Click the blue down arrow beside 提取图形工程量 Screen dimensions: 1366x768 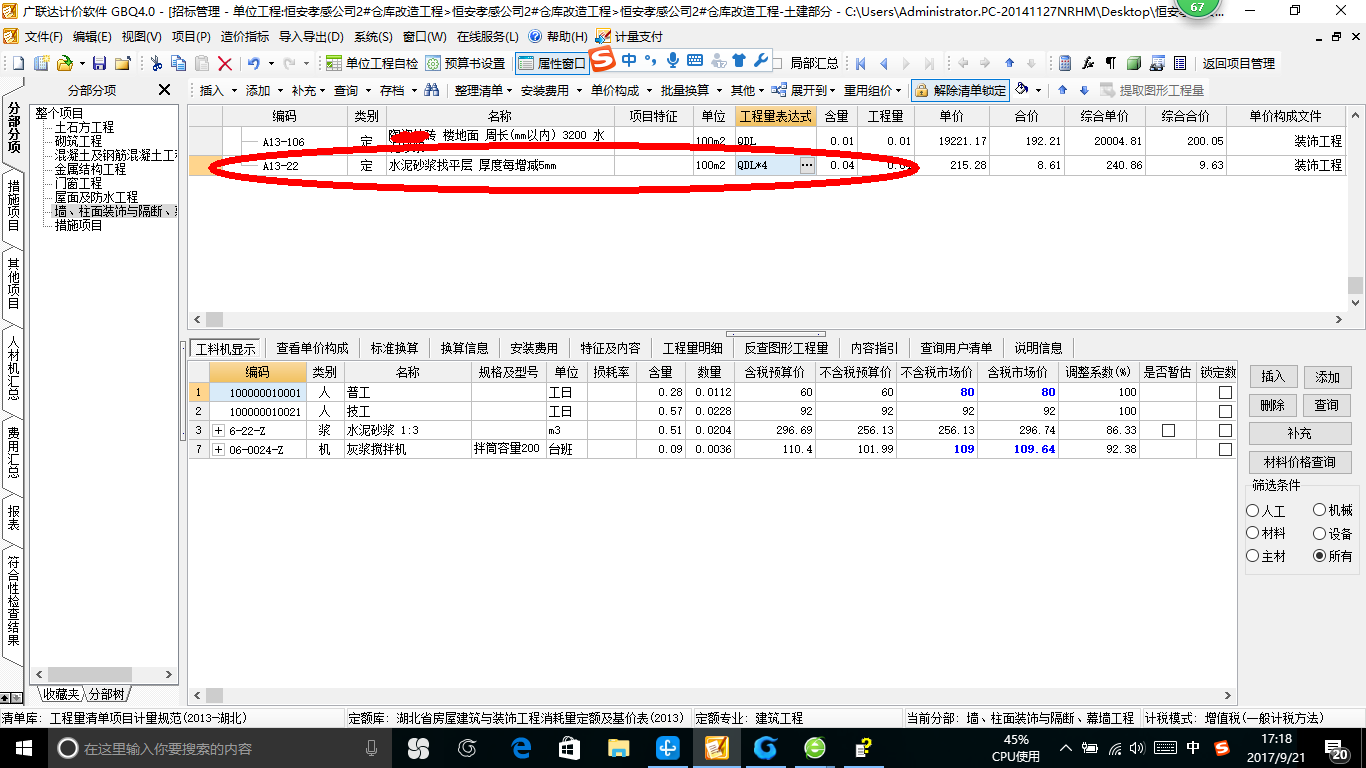pyautogui.click(x=1083, y=90)
